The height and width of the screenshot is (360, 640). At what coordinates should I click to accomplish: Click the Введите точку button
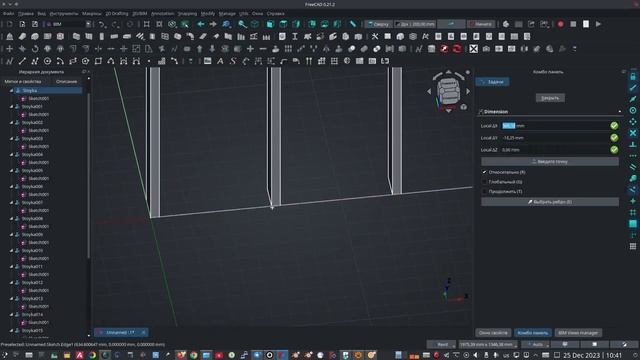pos(550,162)
